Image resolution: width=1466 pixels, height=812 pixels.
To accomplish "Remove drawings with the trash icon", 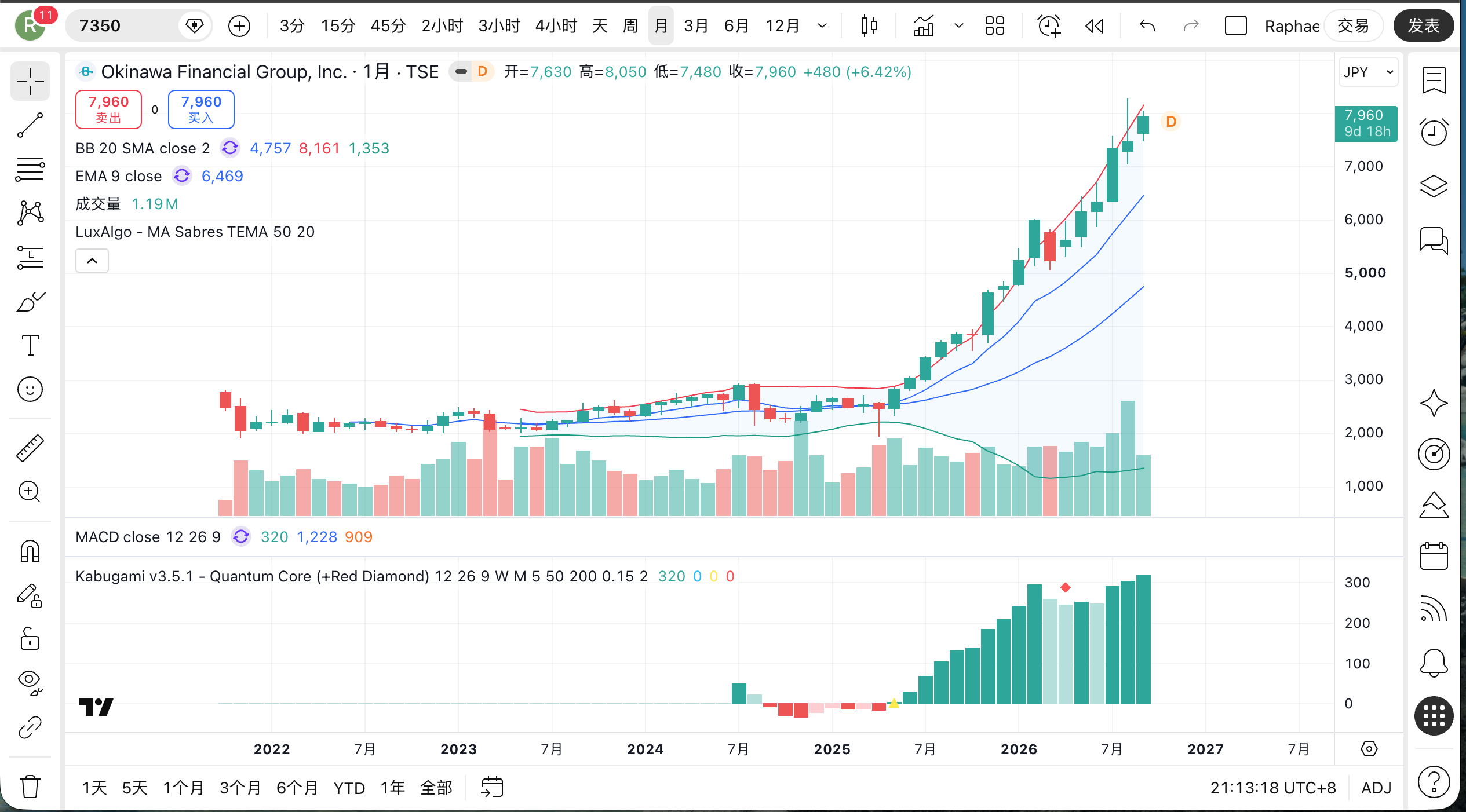I will point(30,786).
